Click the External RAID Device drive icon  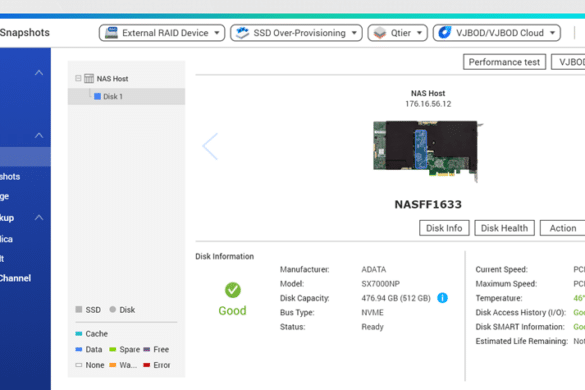(111, 33)
